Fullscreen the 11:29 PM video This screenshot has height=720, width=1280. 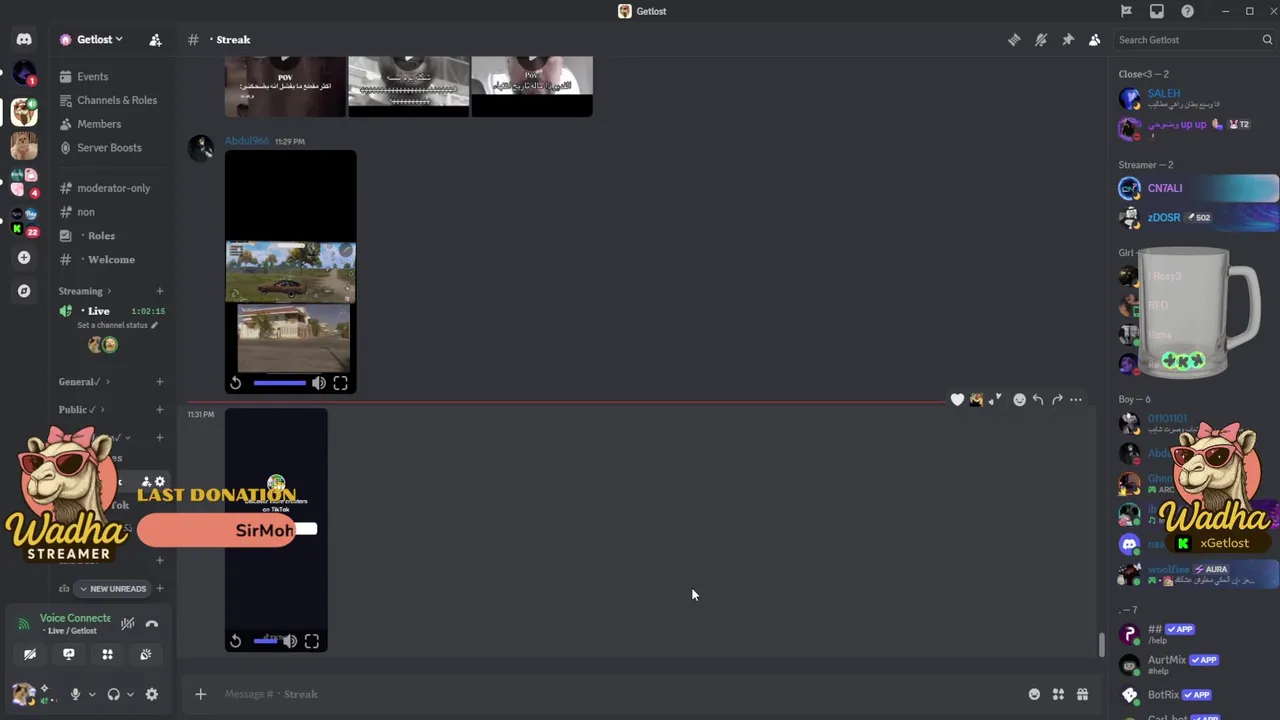[340, 383]
